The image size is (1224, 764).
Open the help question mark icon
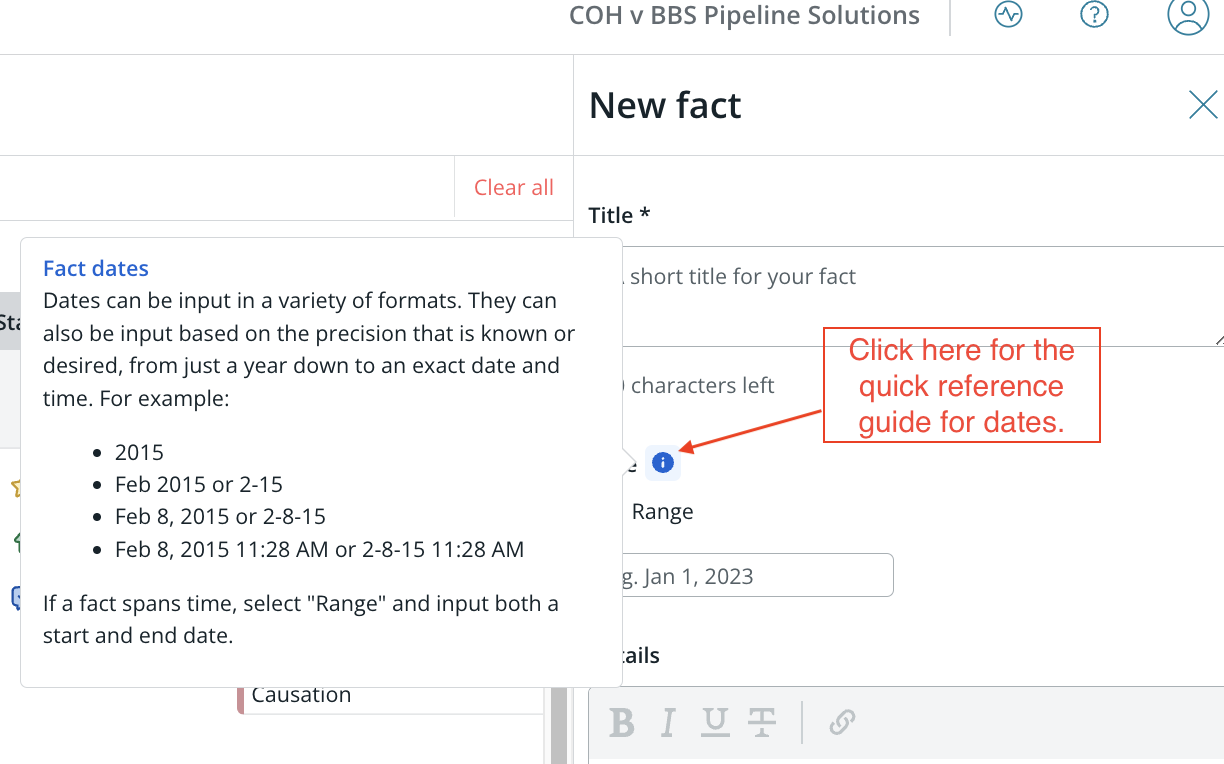(x=1095, y=15)
